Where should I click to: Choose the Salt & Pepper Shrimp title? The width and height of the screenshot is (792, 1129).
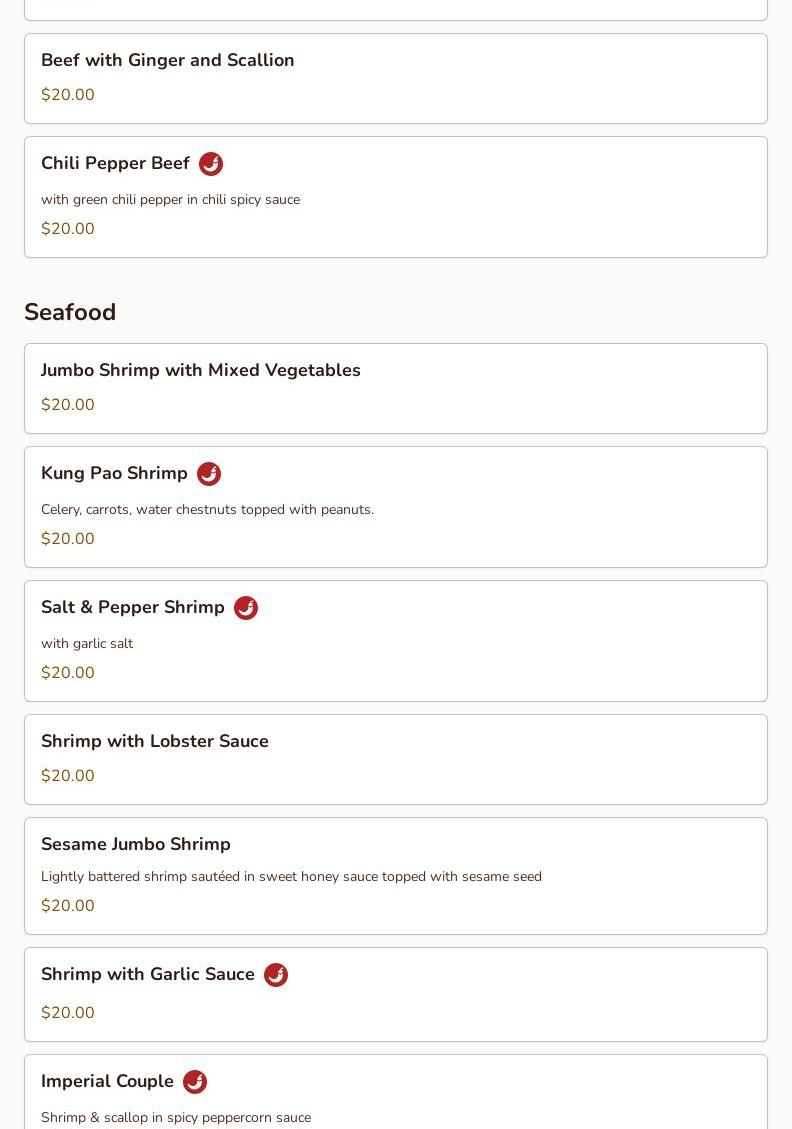pyautogui.click(x=132, y=607)
